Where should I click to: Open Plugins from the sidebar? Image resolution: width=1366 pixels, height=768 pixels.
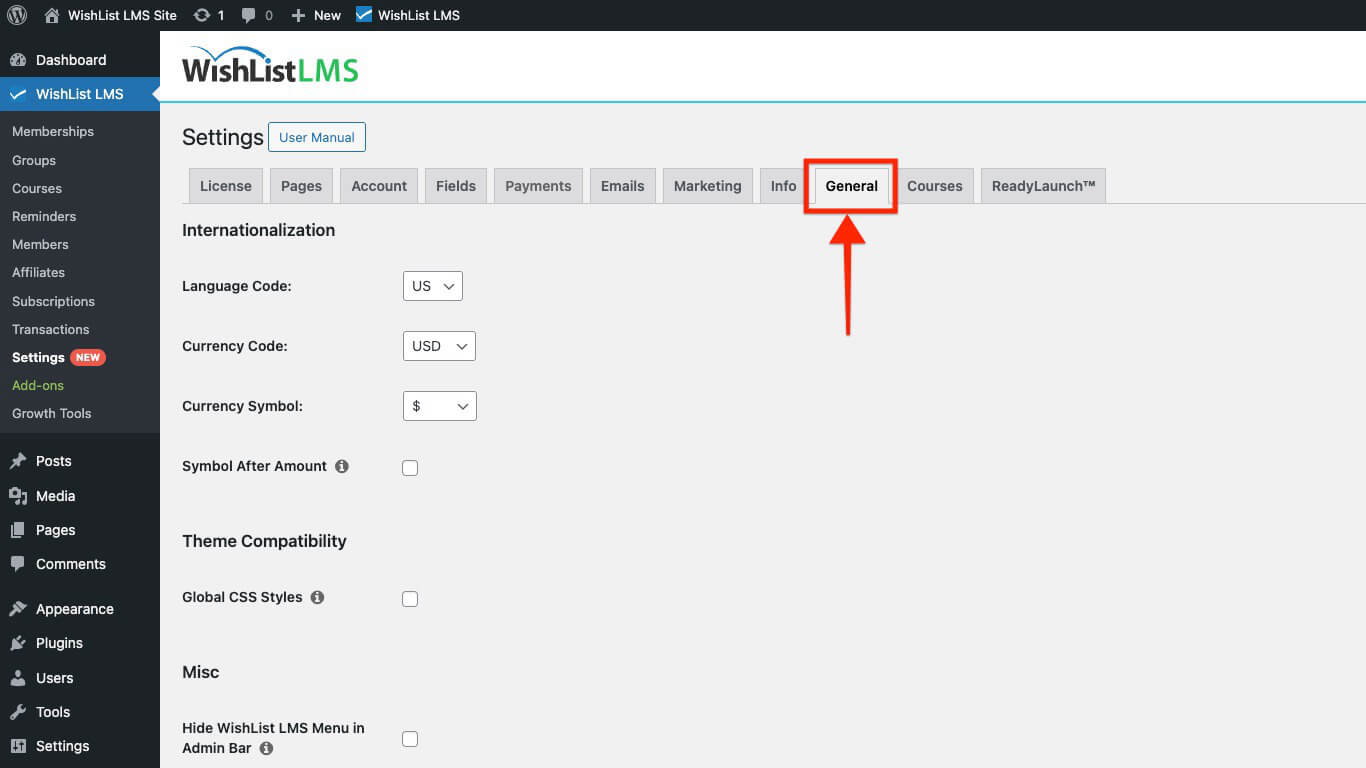[57, 643]
